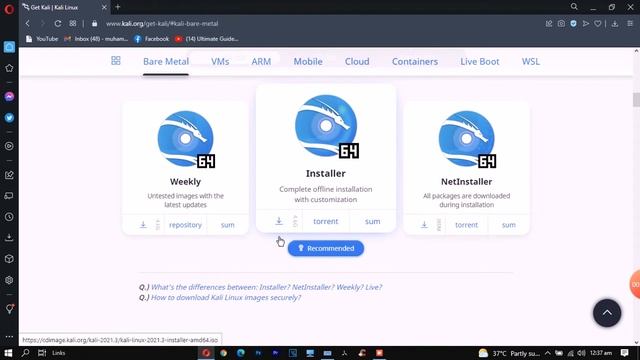Open Twitter in the sidebar
Viewport: 640px width, 360px height.
[x=9, y=118]
